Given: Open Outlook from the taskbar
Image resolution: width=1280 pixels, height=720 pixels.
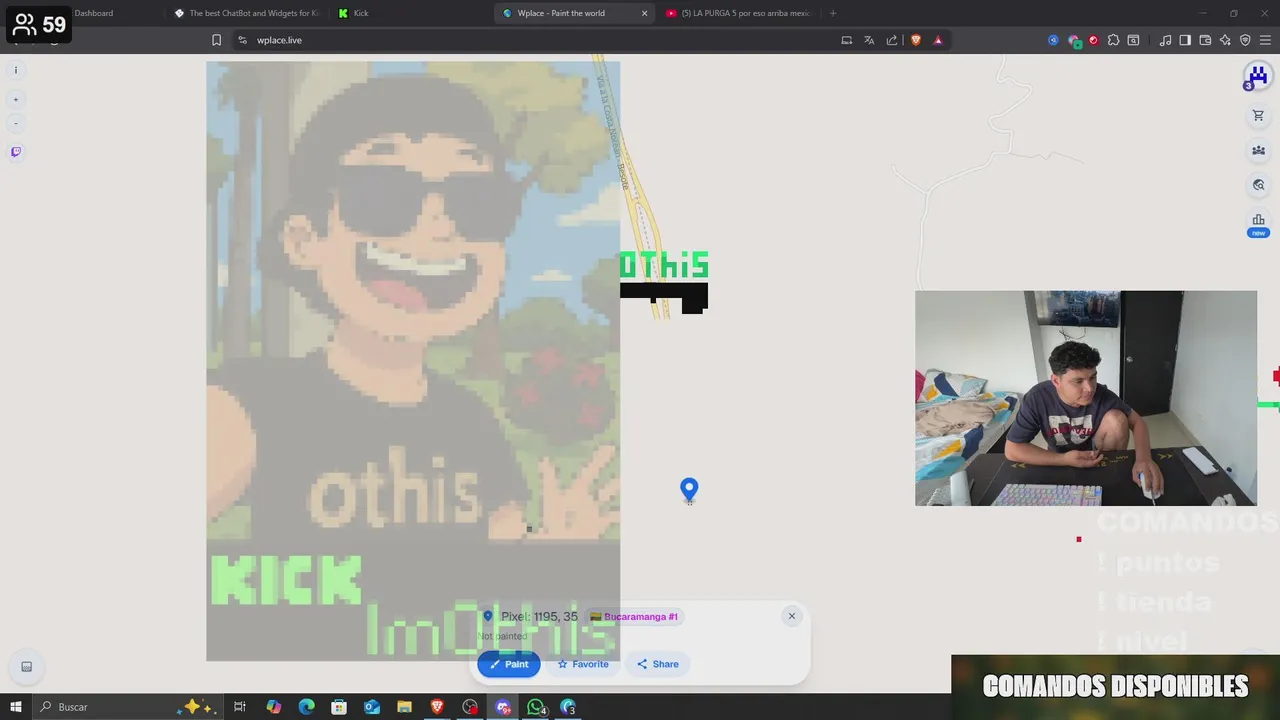Looking at the screenshot, I should click(x=371, y=707).
